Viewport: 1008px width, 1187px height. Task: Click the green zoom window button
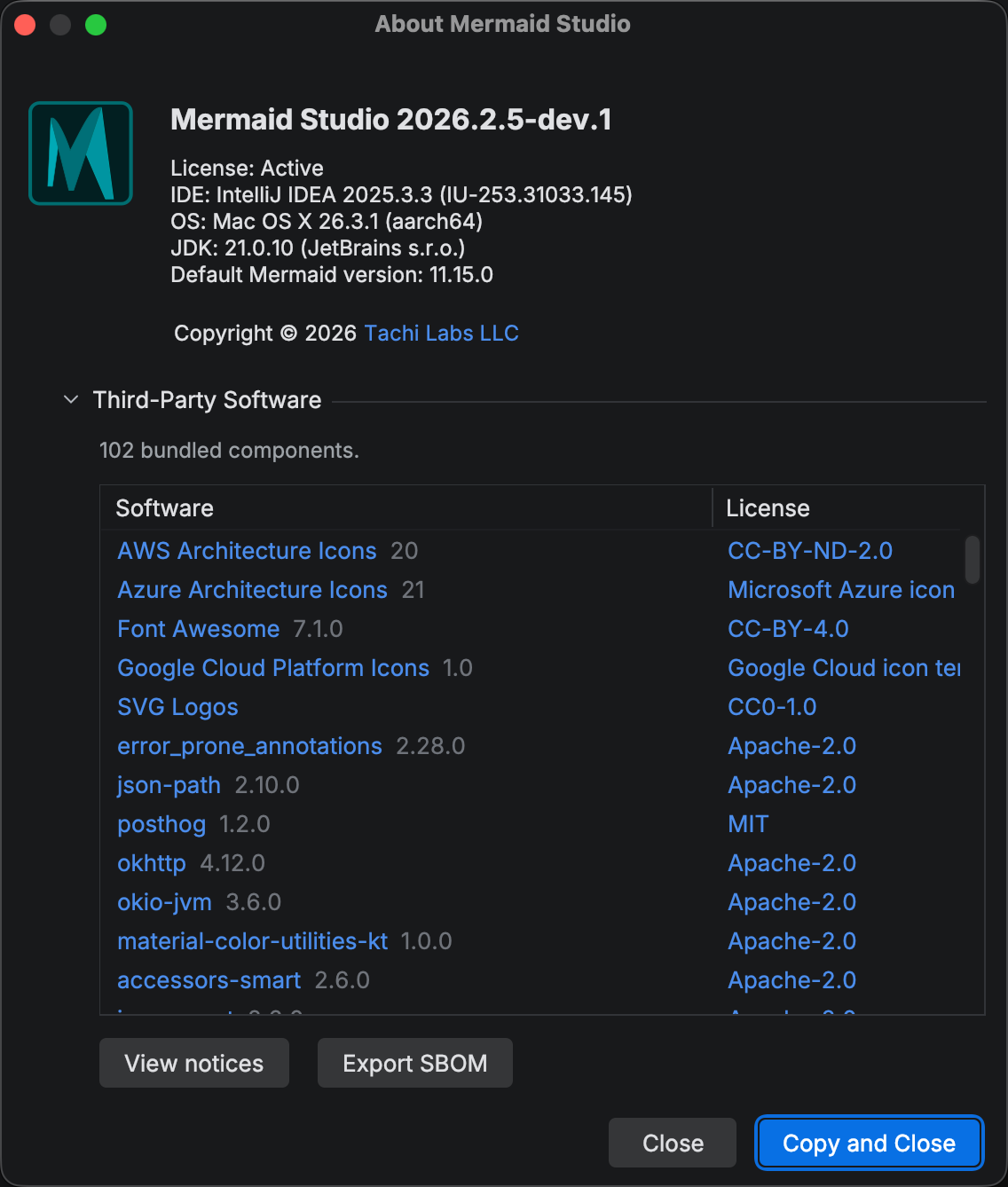[x=96, y=25]
